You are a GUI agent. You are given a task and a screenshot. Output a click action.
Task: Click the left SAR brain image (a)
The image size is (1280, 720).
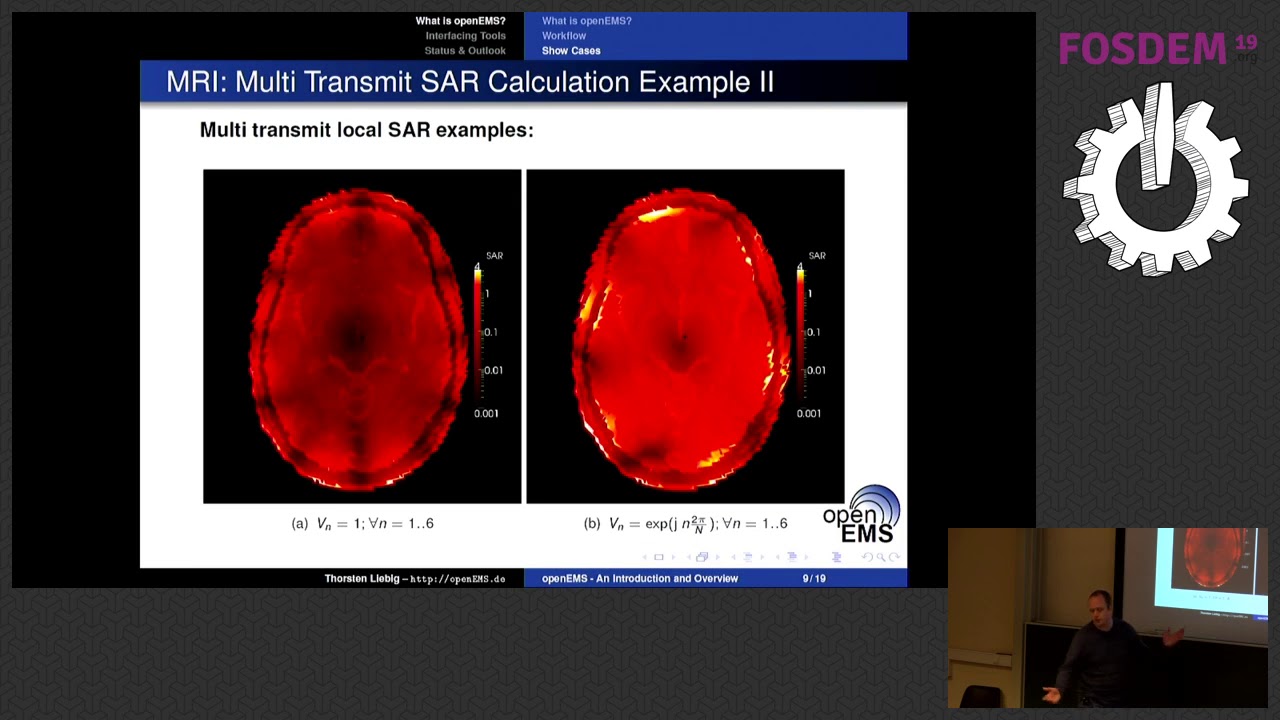(362, 336)
